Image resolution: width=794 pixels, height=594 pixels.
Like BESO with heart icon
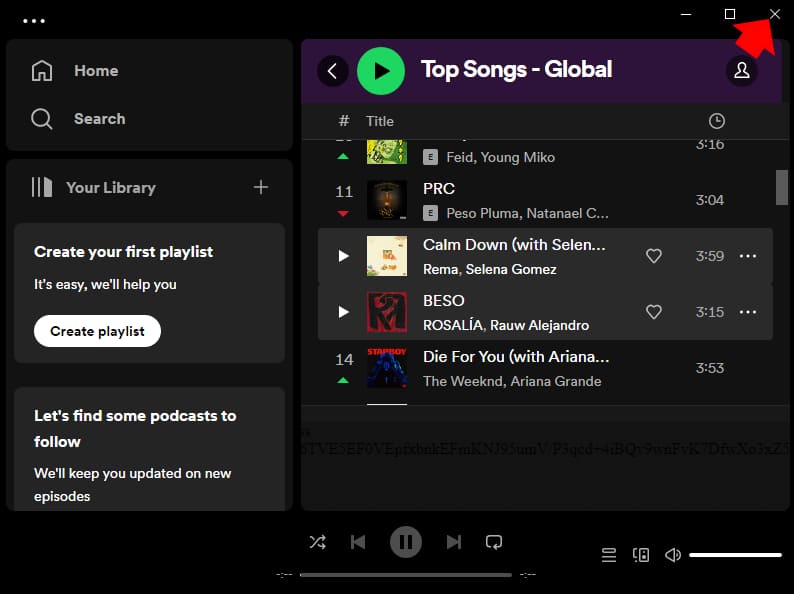click(x=654, y=312)
